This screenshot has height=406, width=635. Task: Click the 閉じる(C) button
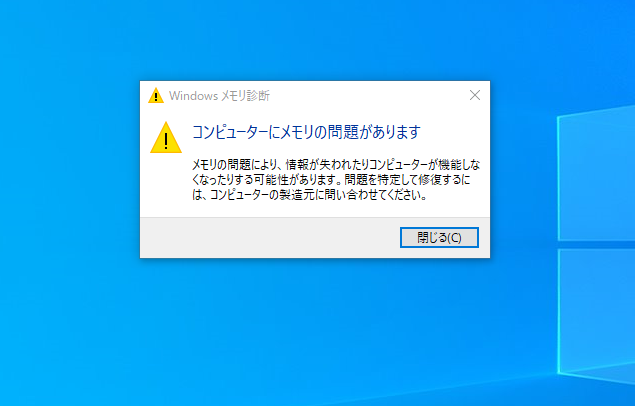(439, 237)
